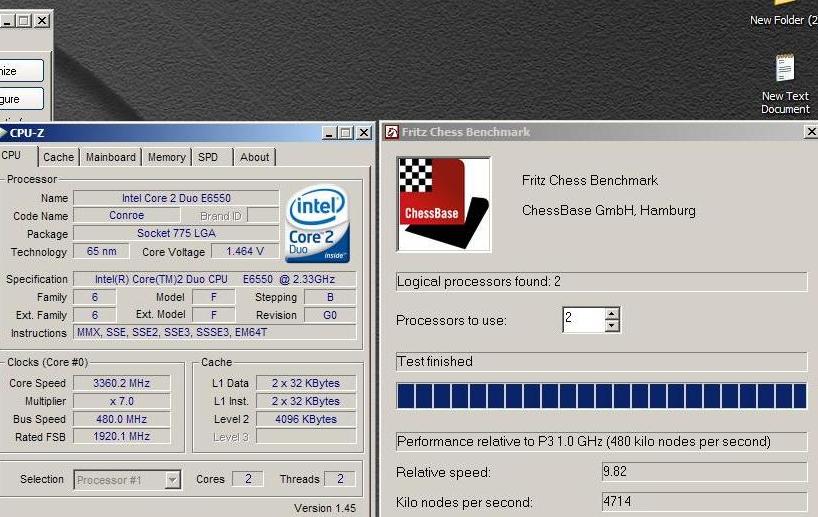Click the Level 2 value 4096 KBytes
818x517 pixels.
coord(306,419)
